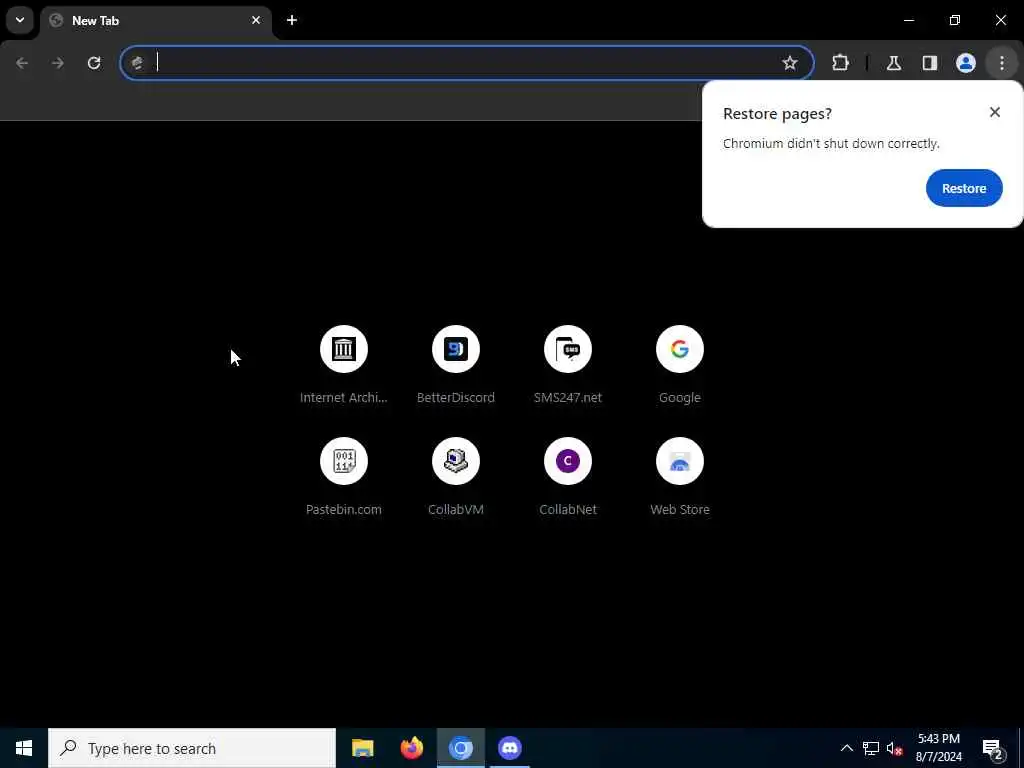Viewport: 1024px width, 768px height.
Task: Click the Chromium taskbar icon
Action: coord(461,748)
